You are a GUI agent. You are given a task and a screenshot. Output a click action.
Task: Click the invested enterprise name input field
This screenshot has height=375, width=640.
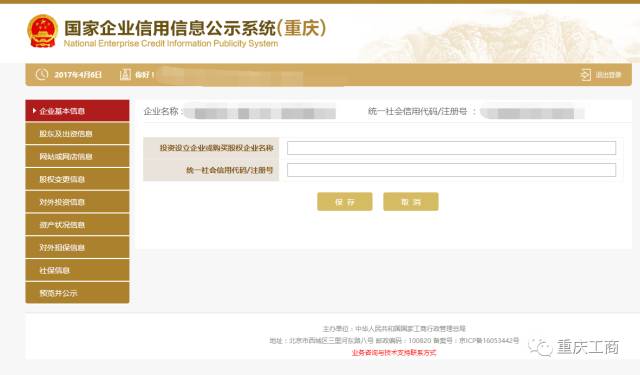click(x=451, y=148)
